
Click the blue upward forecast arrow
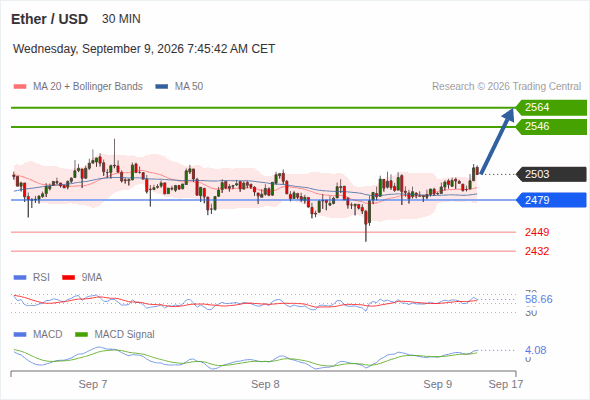tap(497, 141)
